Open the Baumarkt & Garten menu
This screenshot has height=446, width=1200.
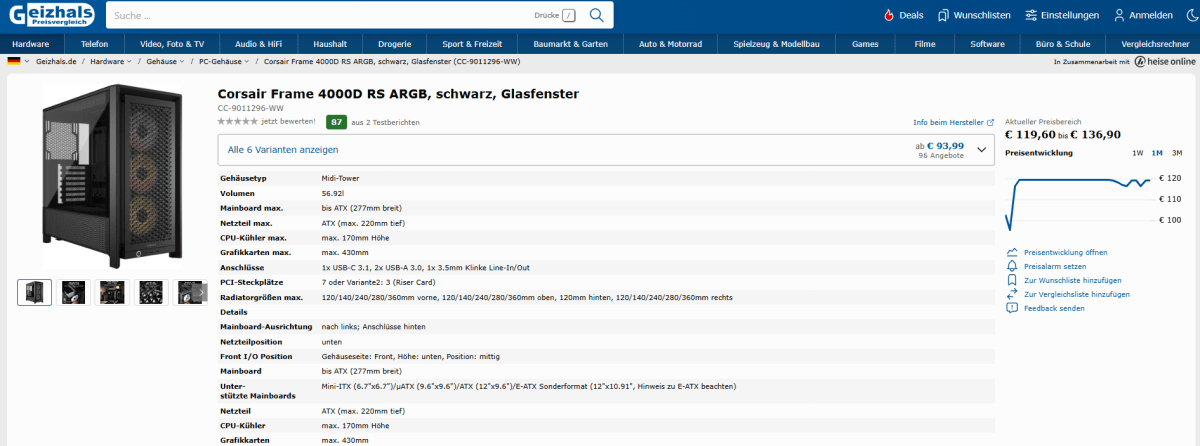pos(571,44)
